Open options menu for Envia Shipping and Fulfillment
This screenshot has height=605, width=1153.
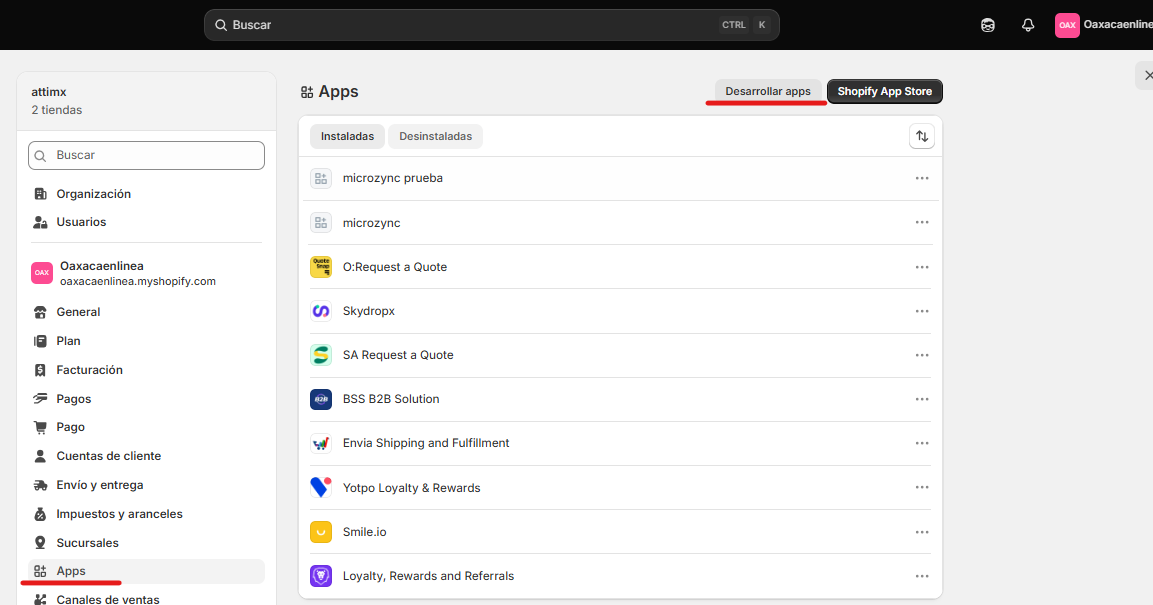(921, 443)
